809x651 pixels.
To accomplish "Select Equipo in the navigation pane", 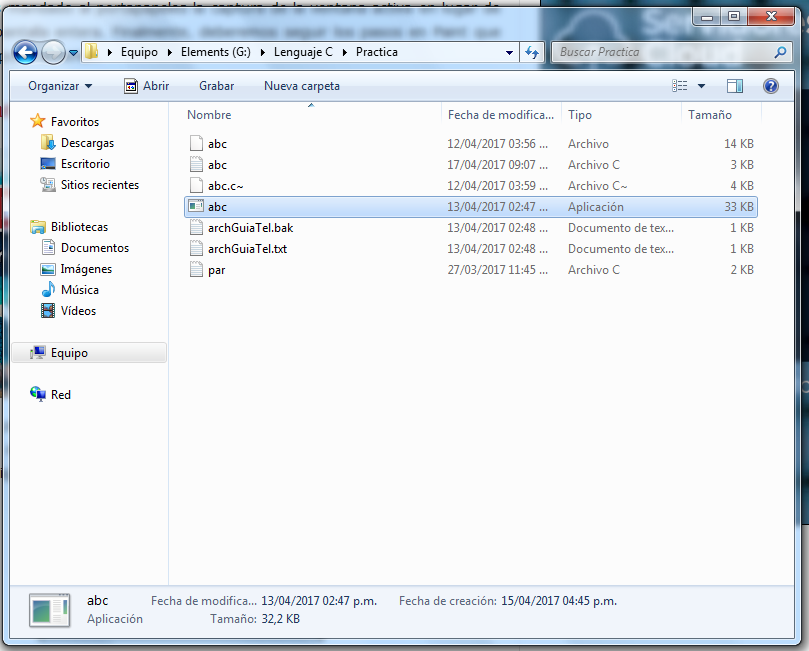I will point(89,353).
